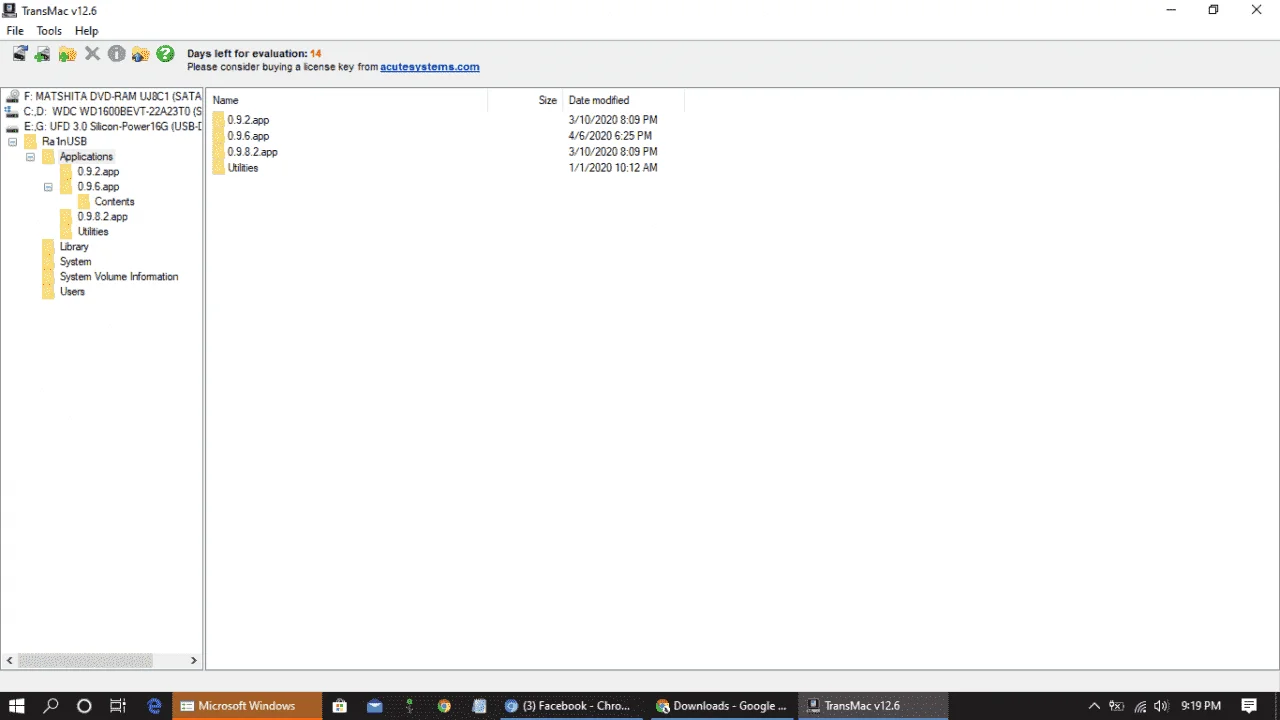Click tree panel scrollbar right arrow

194,661
